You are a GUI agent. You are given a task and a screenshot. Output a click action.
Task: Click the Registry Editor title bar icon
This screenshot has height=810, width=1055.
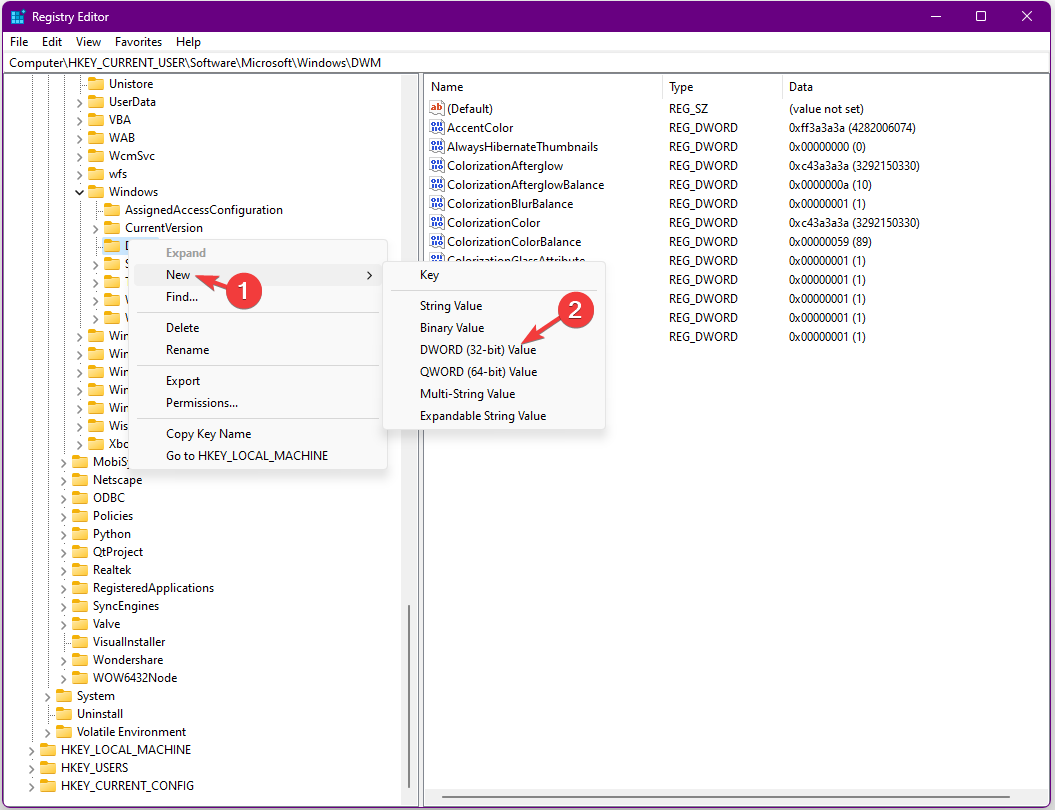point(18,16)
